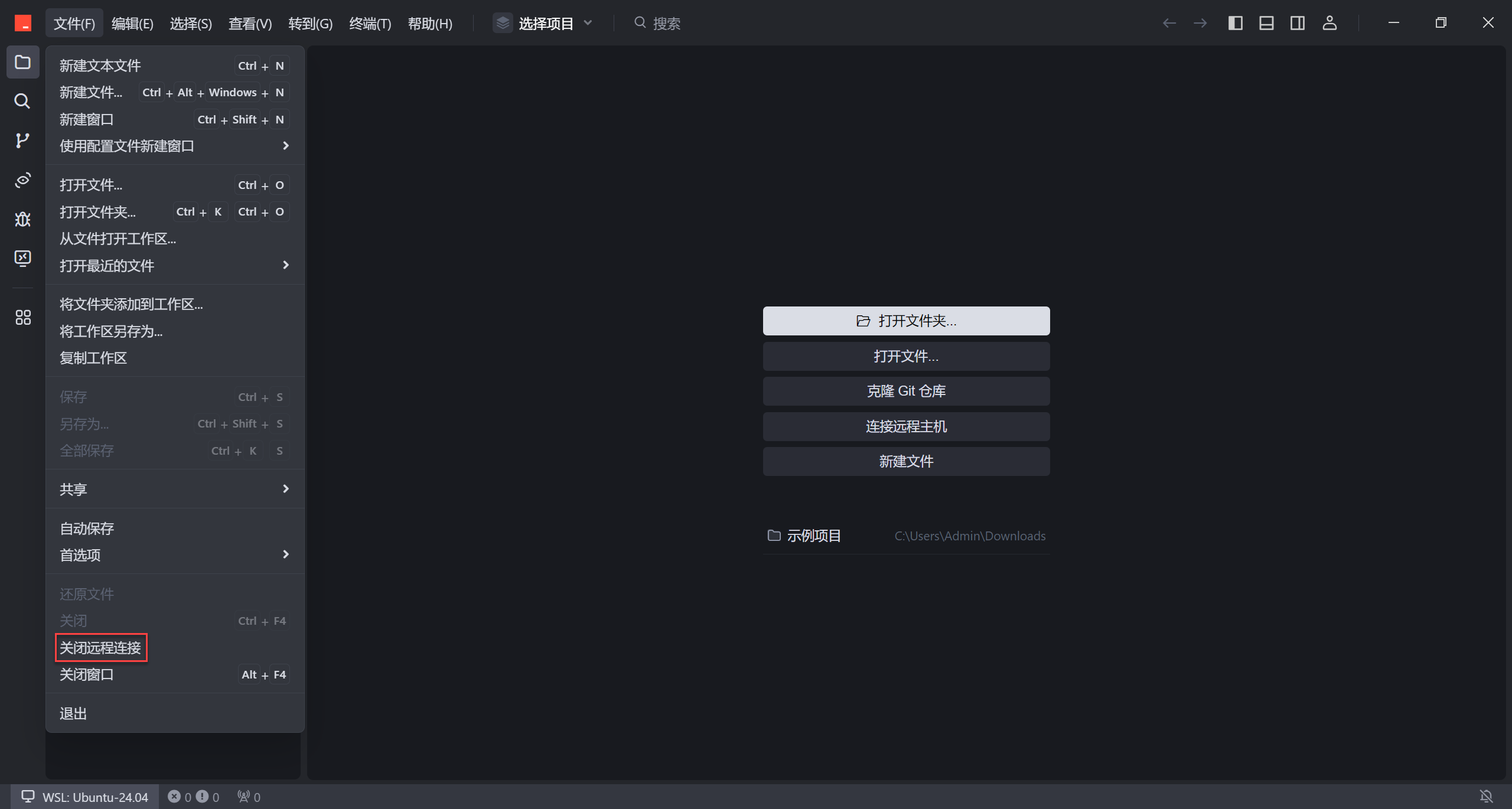The width and height of the screenshot is (1512, 809).
Task: Open the Explorer sidebar icon
Action: [x=22, y=62]
